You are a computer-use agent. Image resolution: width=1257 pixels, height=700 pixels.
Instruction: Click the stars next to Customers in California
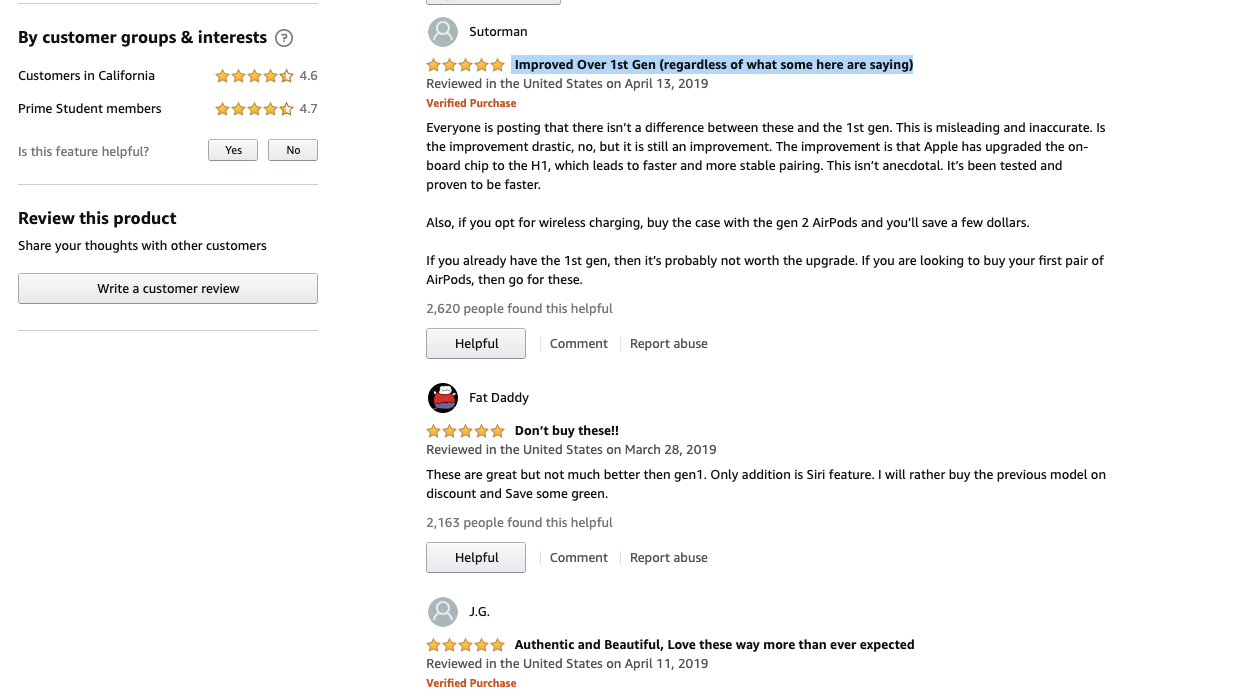254,75
